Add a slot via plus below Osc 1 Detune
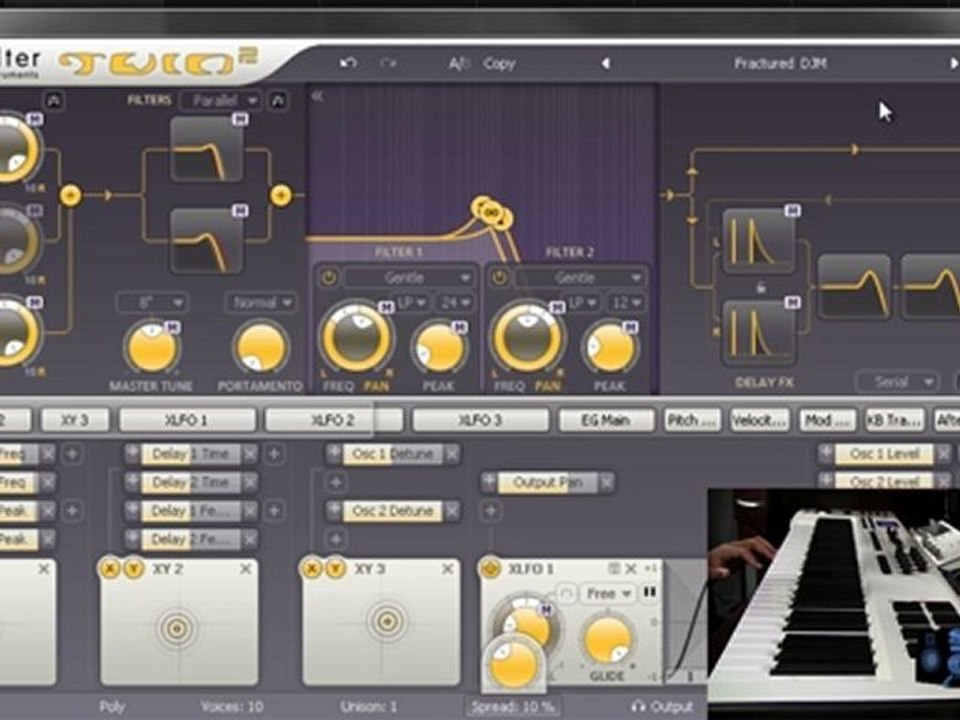Screen dimensions: 960x720 336,482
